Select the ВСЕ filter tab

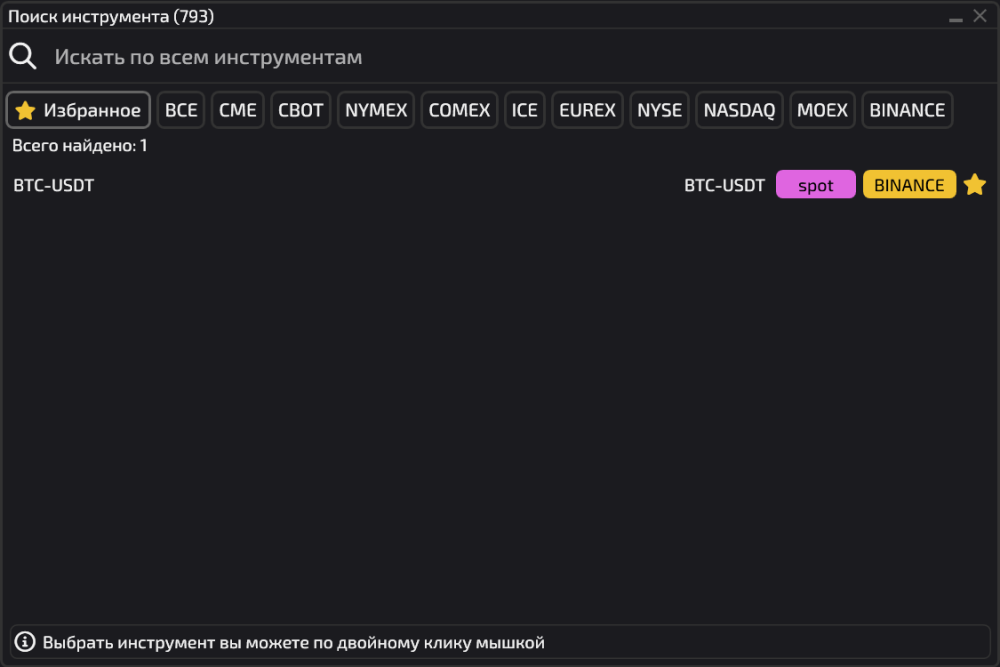181,110
